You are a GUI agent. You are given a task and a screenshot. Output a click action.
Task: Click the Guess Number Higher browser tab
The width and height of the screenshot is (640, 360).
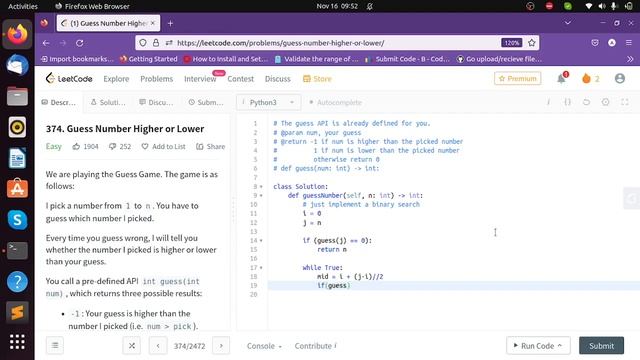point(108,23)
